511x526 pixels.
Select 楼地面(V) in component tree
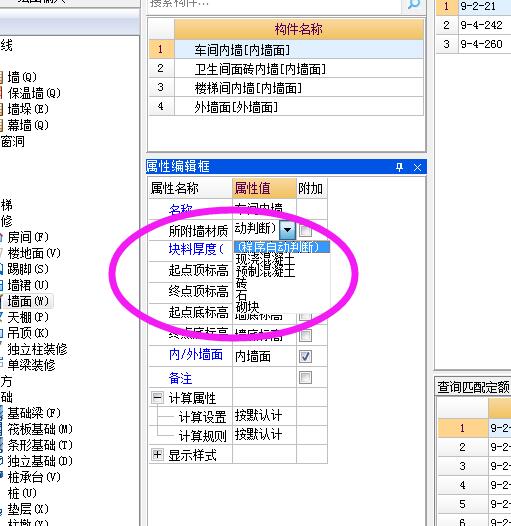(x=34, y=253)
